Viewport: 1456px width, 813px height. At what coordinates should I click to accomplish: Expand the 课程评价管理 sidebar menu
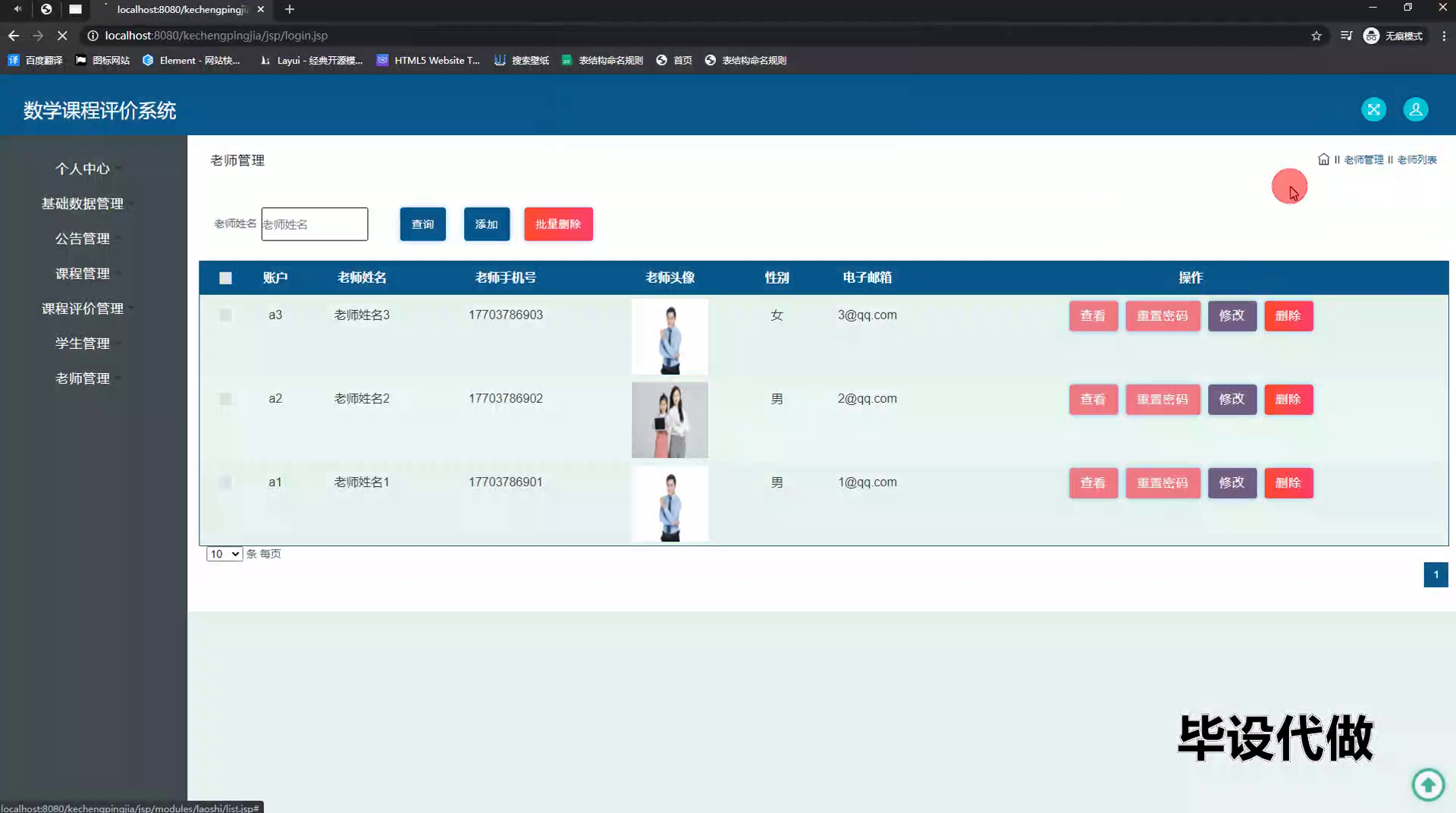pyautogui.click(x=83, y=308)
